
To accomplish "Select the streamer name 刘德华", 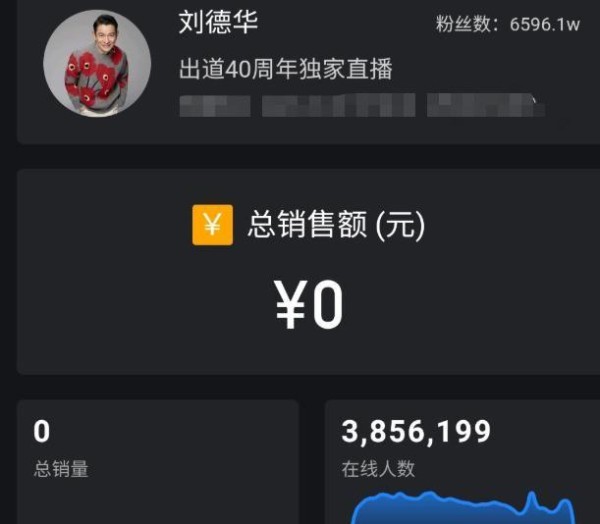I will [x=218, y=22].
